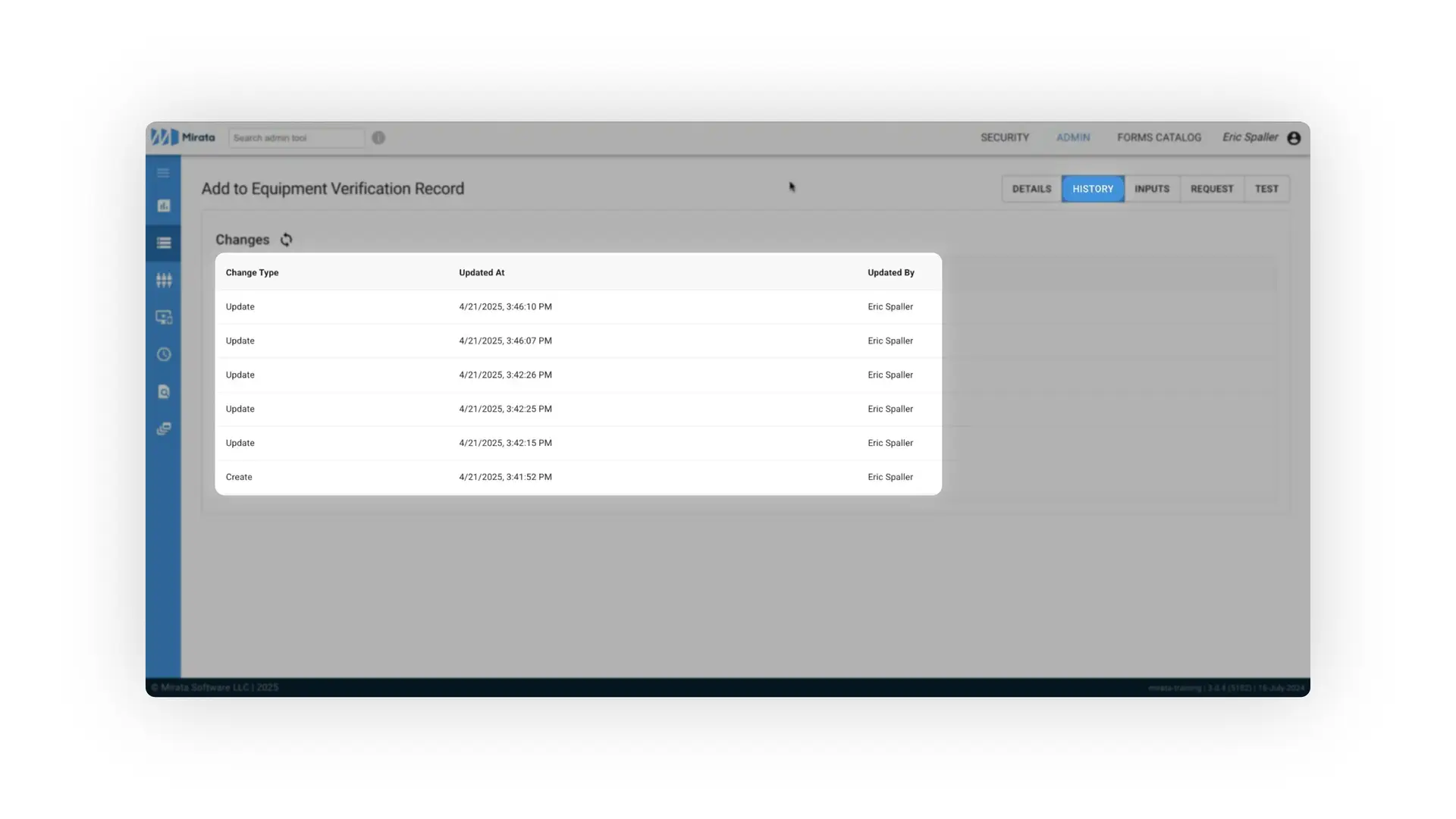Open the filters sliders icon in sidebar
The image size is (1456, 819).
[x=163, y=280]
